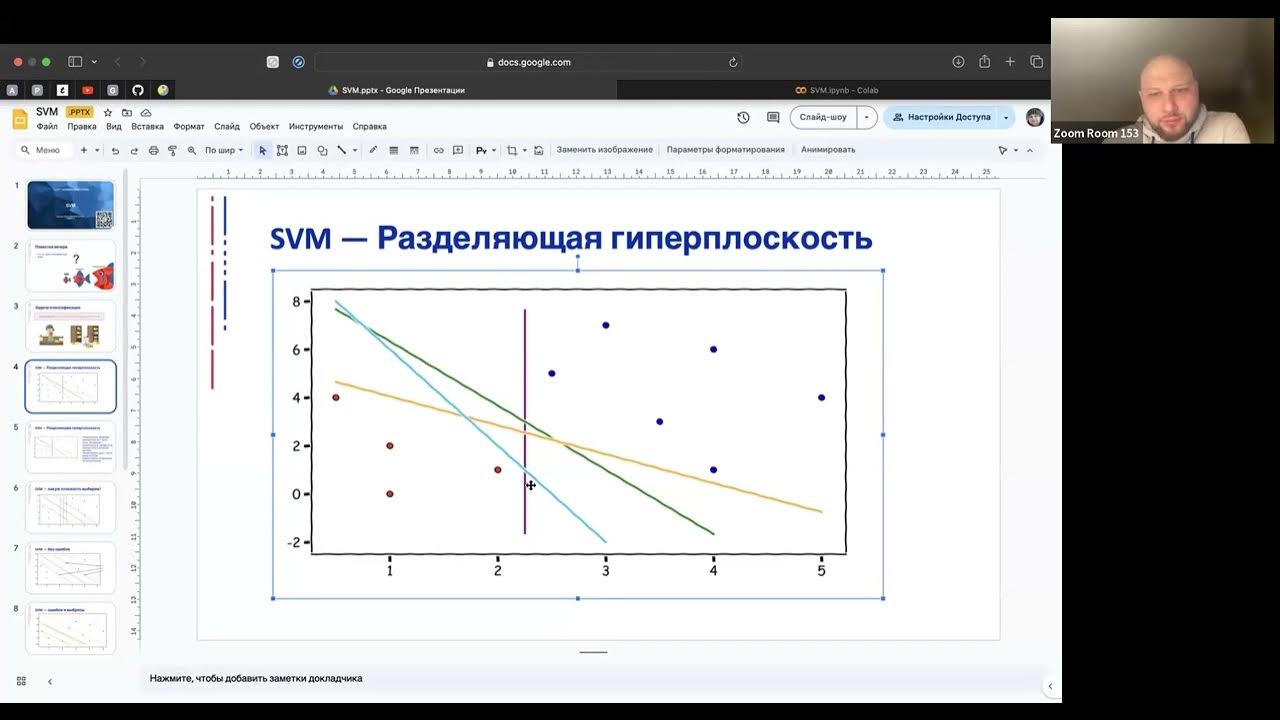Click the Safari share icon
Screen dimensions: 1280x720
click(x=984, y=62)
